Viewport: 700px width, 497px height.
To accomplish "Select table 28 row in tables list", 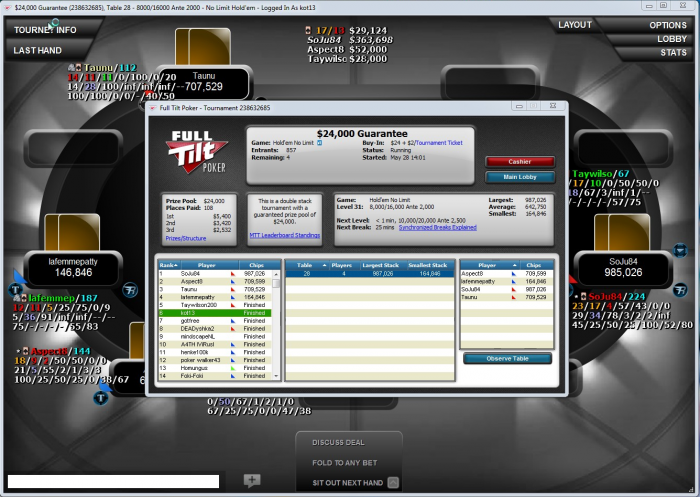I will coord(370,274).
